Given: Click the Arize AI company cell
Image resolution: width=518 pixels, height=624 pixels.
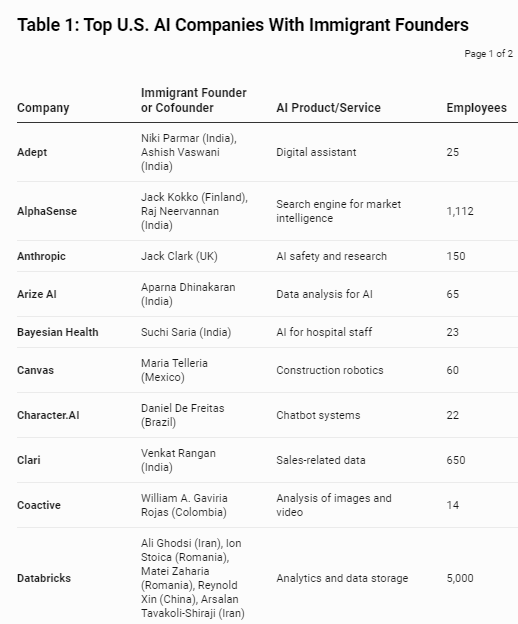Looking at the screenshot, I should click(37, 294).
